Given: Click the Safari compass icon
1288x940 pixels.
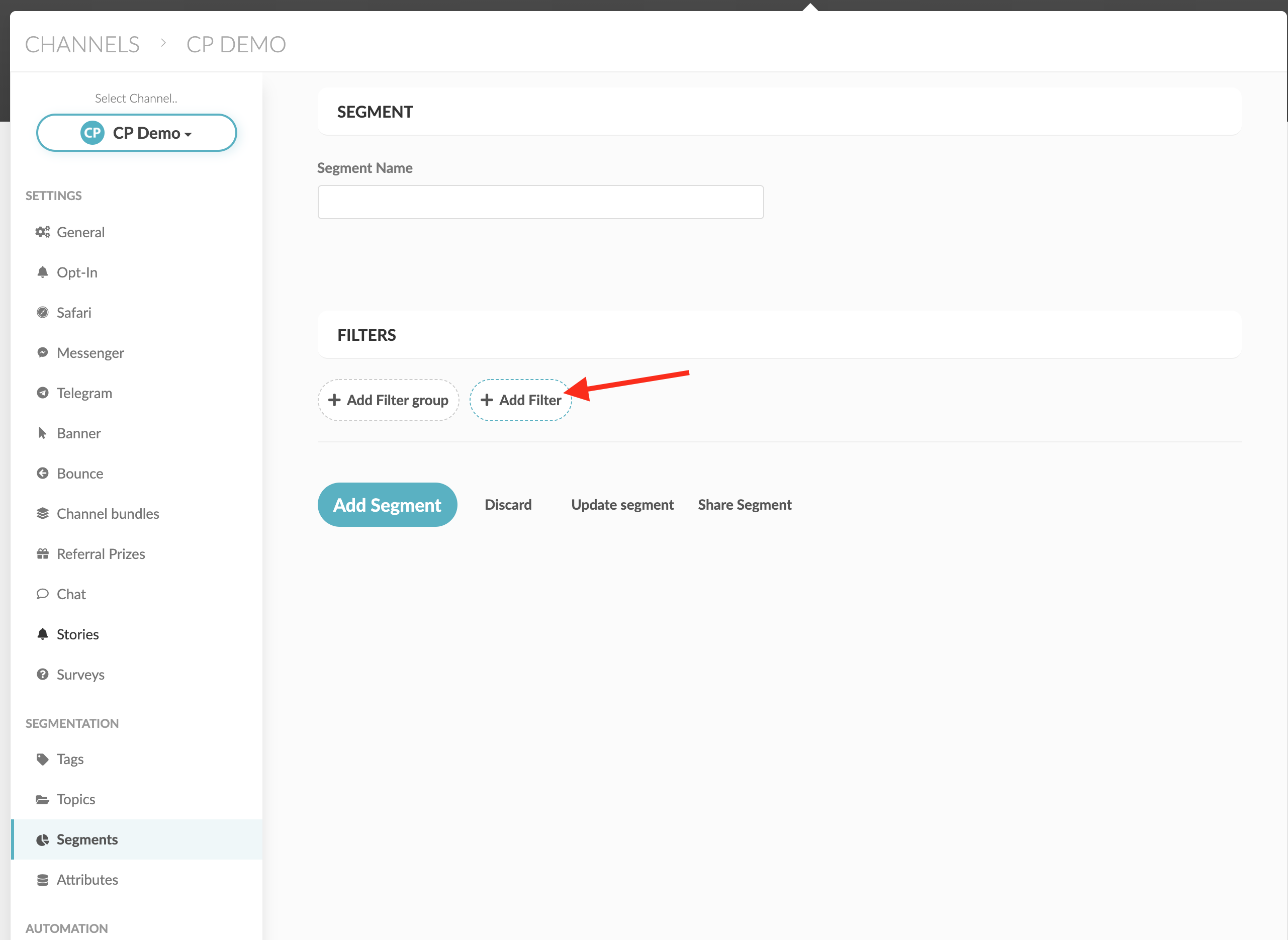Looking at the screenshot, I should [43, 312].
